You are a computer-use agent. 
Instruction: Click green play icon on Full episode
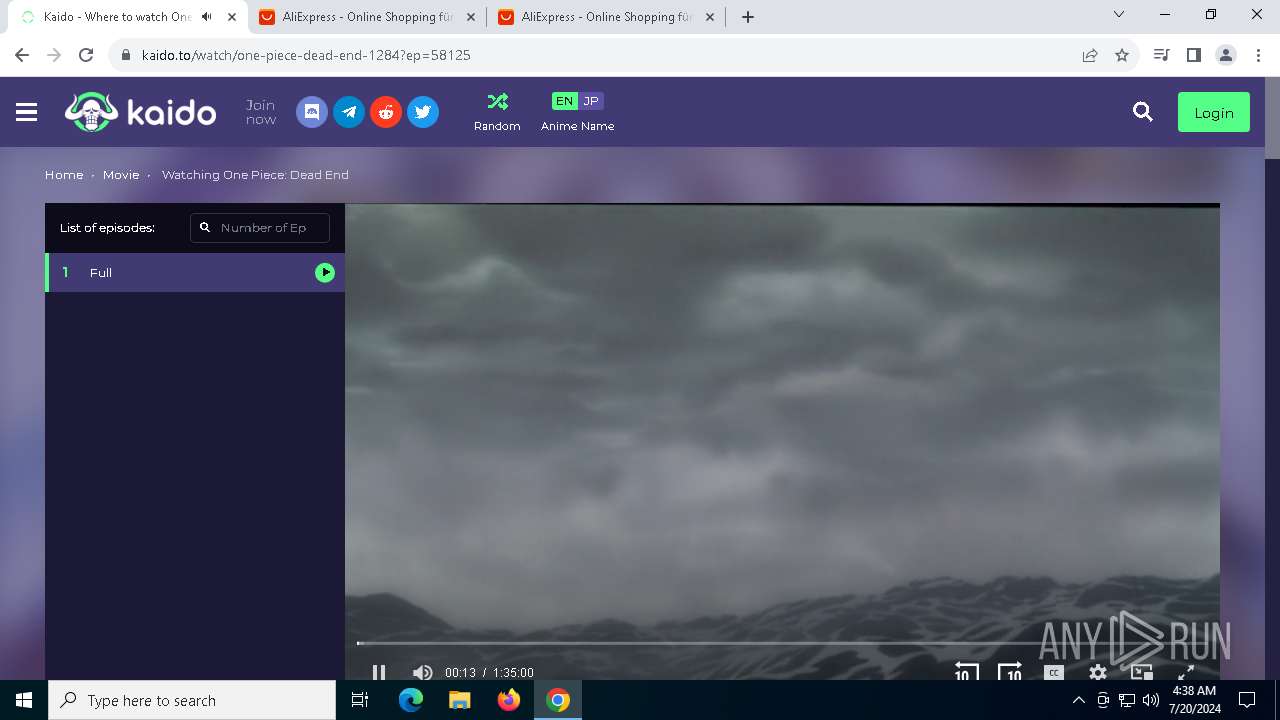(x=325, y=273)
